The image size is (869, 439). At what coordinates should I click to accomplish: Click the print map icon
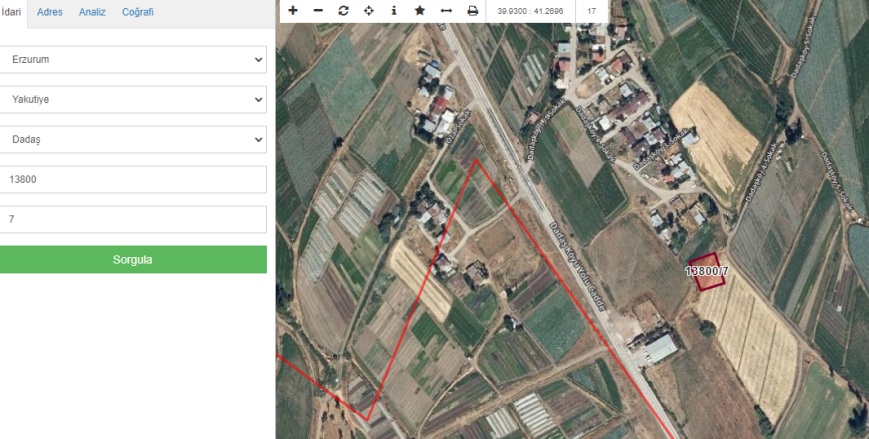coord(472,11)
